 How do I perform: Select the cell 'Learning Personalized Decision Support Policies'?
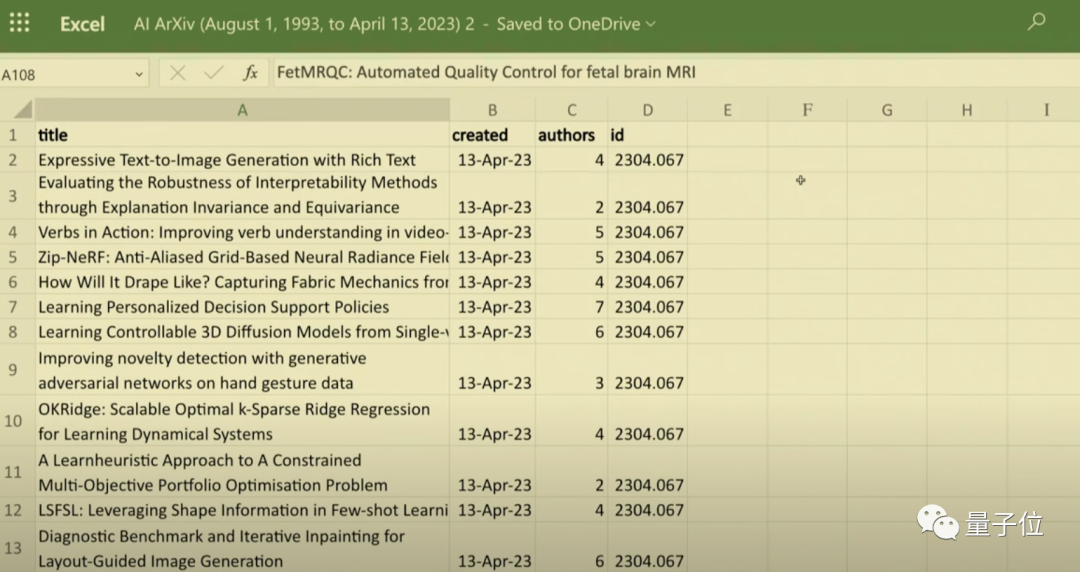(242, 307)
